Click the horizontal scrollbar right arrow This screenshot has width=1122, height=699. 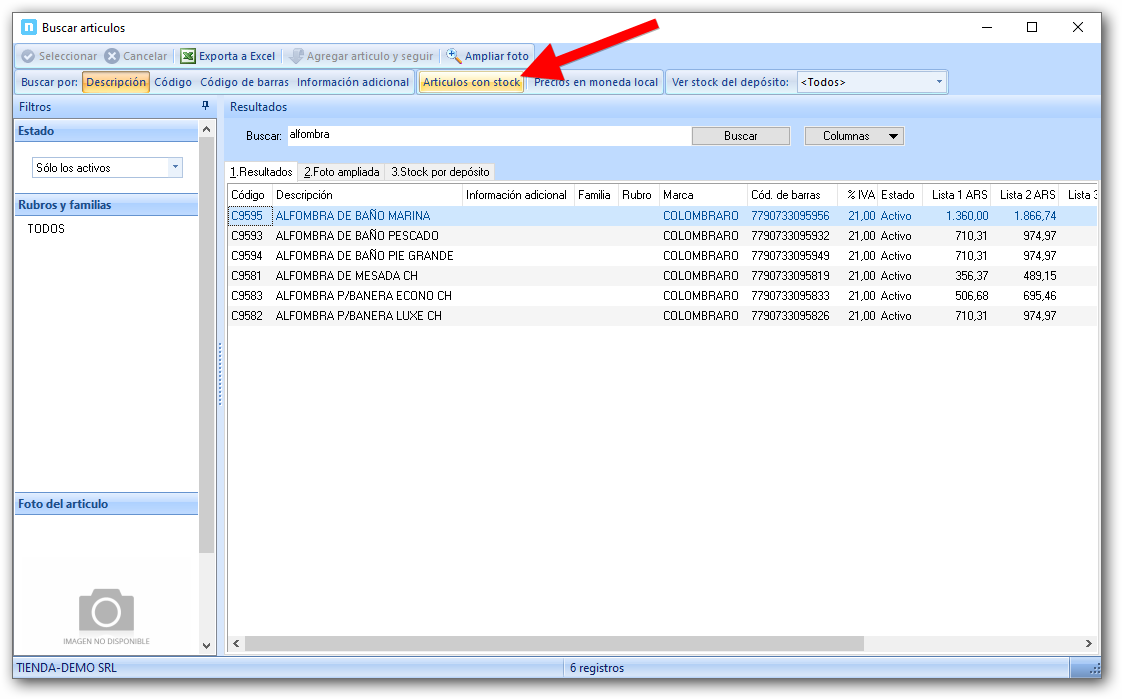(1089, 644)
